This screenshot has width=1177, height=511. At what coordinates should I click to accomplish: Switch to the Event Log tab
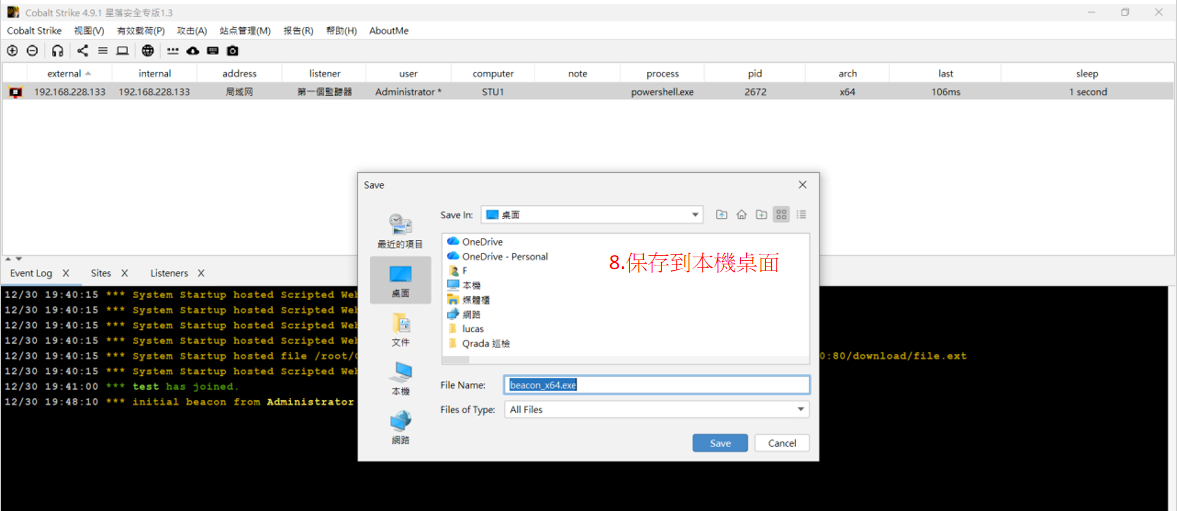tap(31, 273)
